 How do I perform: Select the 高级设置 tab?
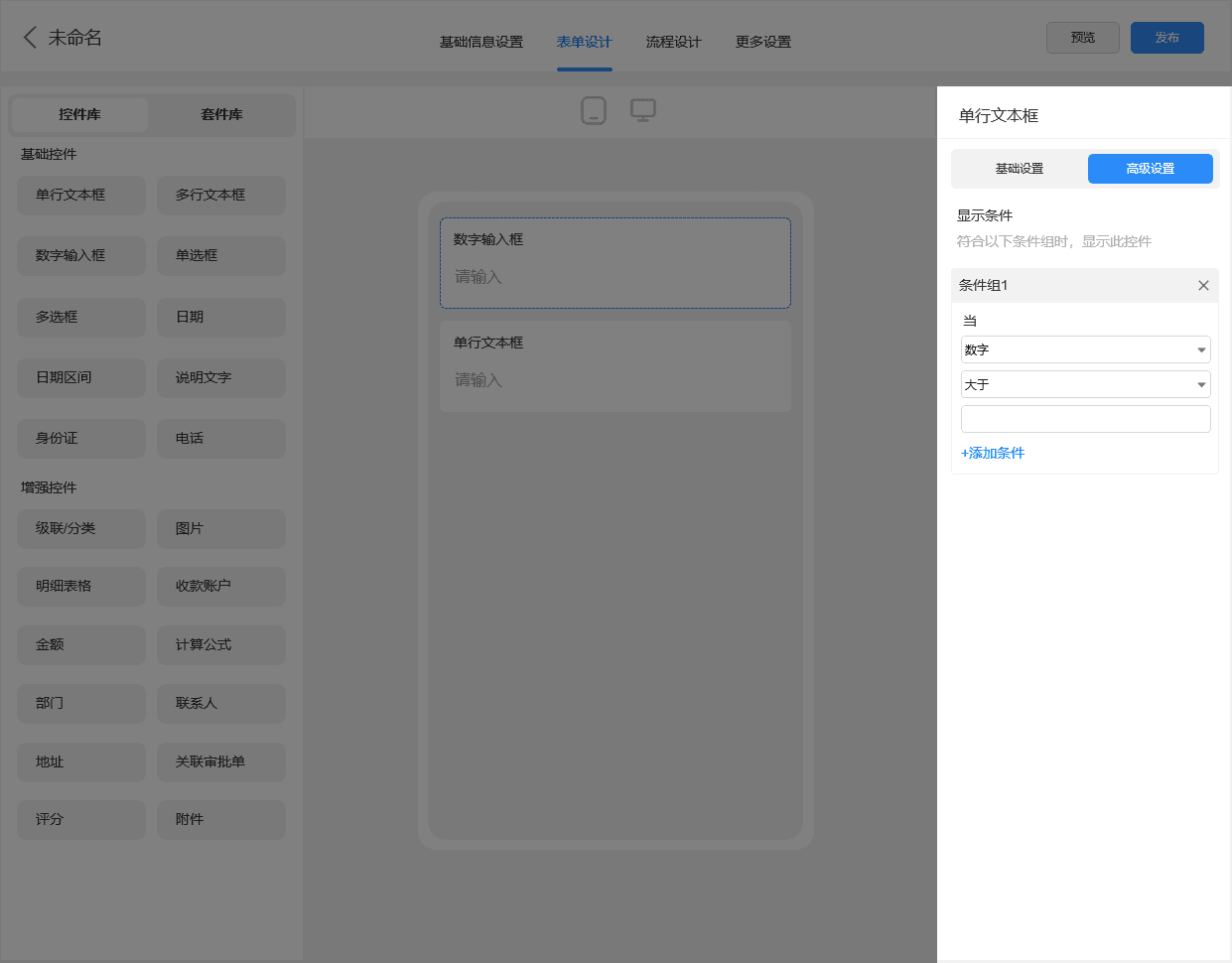[x=1151, y=169]
